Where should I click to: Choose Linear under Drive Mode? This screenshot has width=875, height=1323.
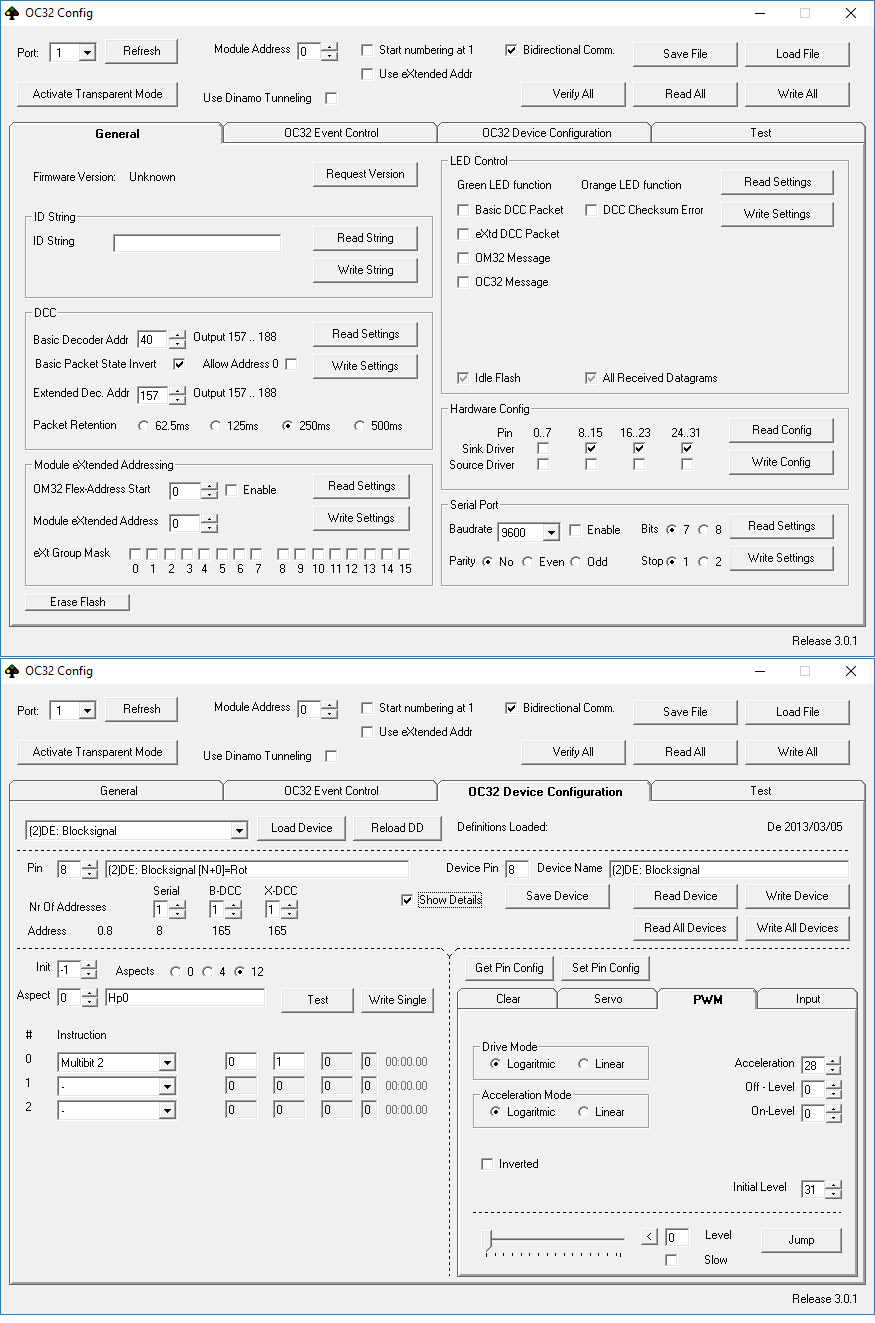point(584,1064)
